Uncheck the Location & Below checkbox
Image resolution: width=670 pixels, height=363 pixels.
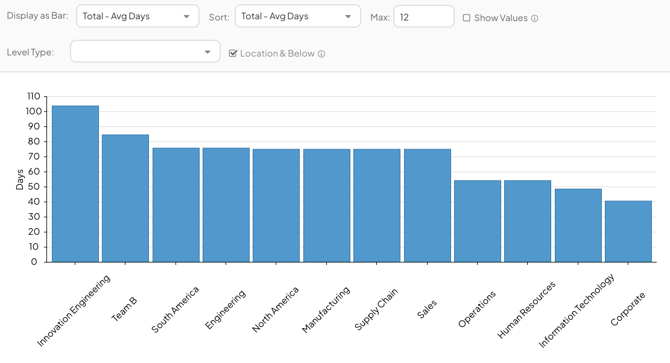point(233,53)
